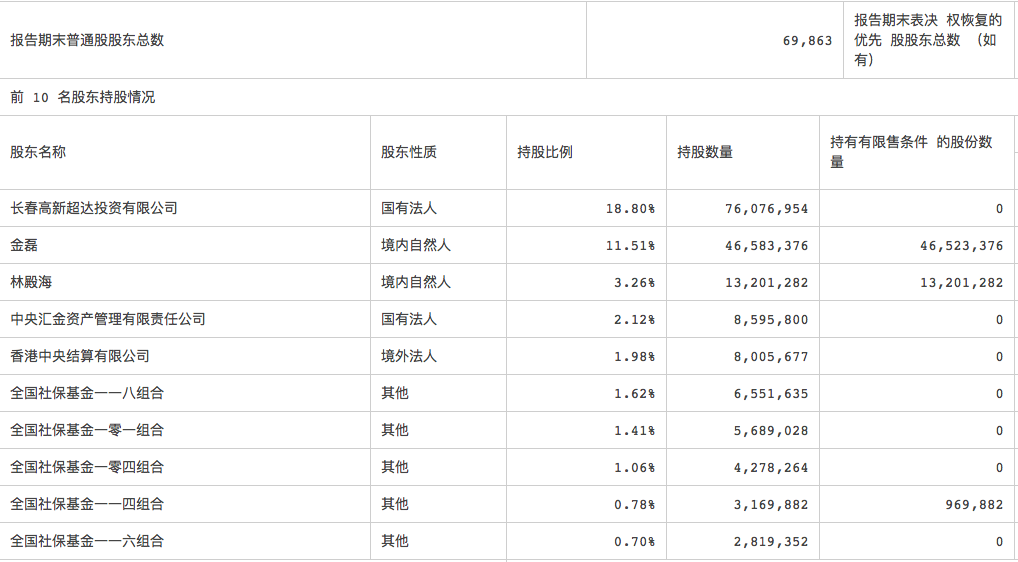The width and height of the screenshot is (1018, 562).
Task: Select the 持股数量 column header
Action: [705, 152]
